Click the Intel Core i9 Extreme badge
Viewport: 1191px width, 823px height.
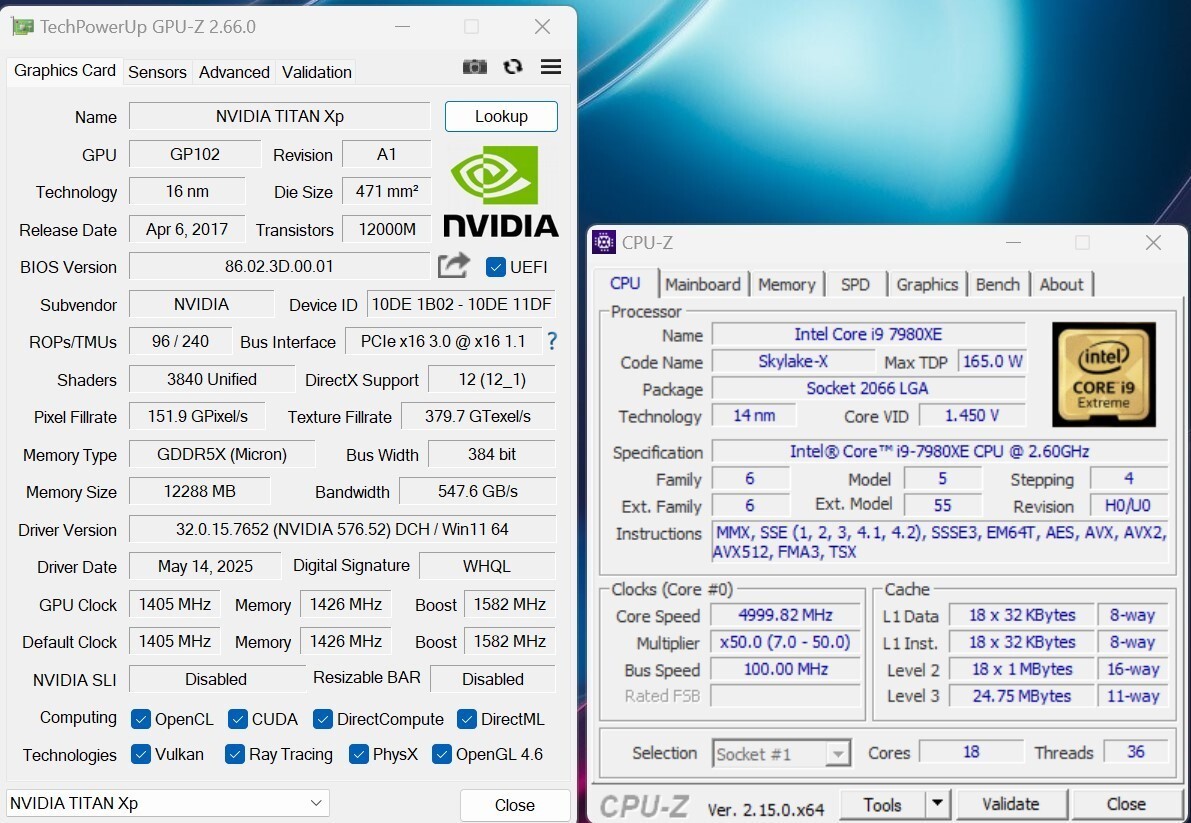[x=1104, y=374]
